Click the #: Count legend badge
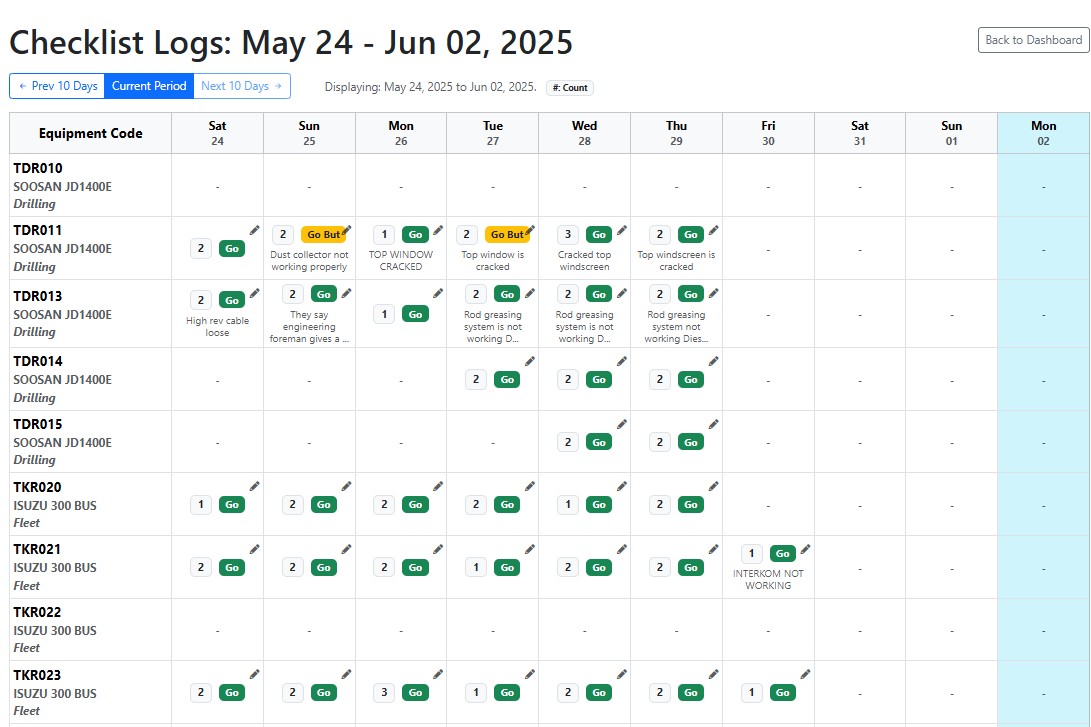 [x=570, y=88]
